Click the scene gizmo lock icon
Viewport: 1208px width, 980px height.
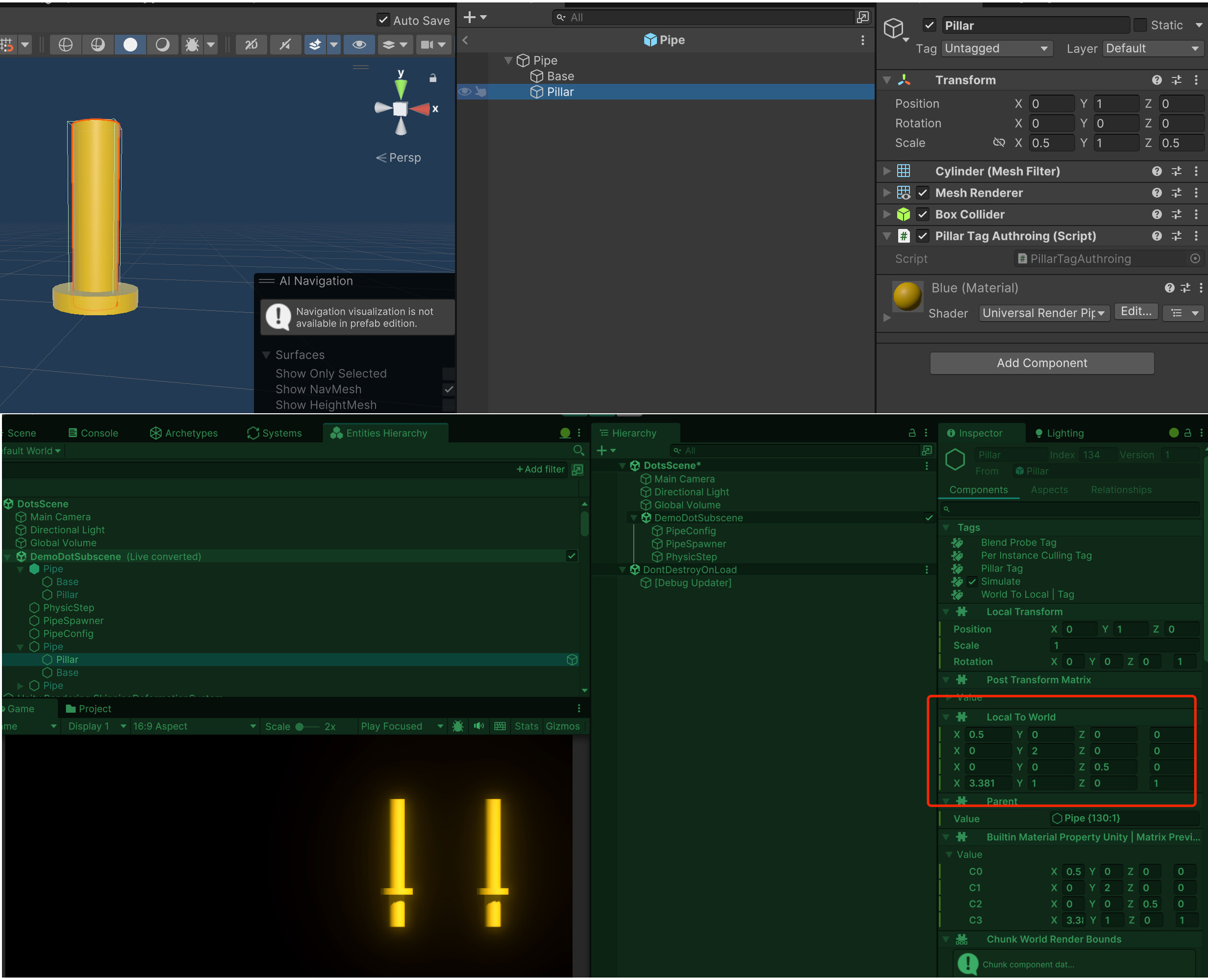[433, 78]
